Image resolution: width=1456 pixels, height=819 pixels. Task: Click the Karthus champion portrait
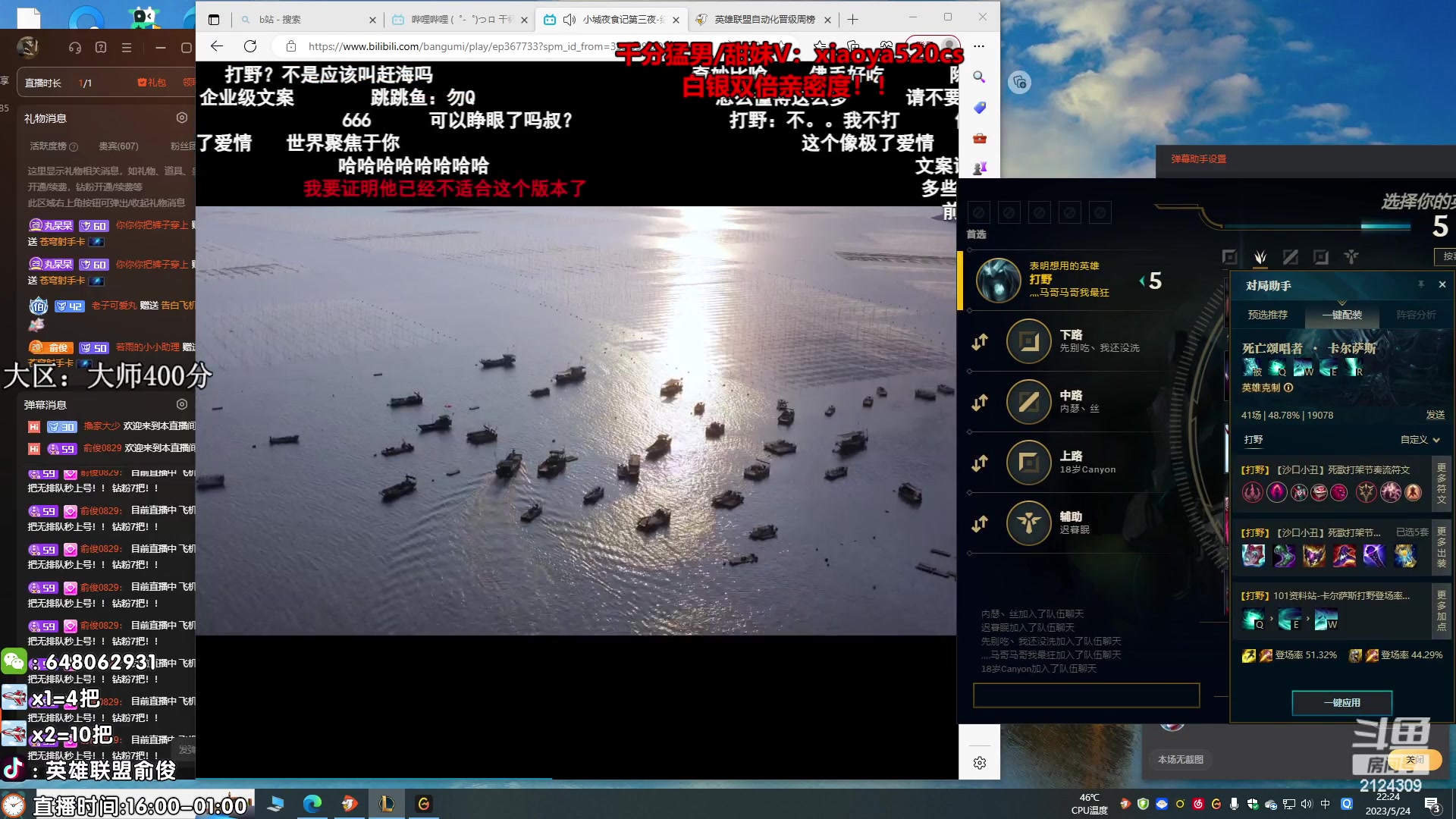pos(998,280)
